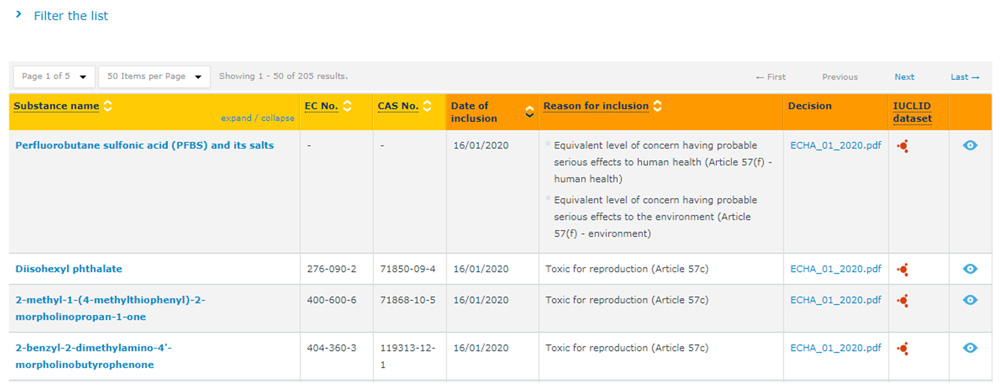Image resolution: width=1000 pixels, height=387 pixels.
Task: Go to Next page of results
Action: [x=904, y=77]
